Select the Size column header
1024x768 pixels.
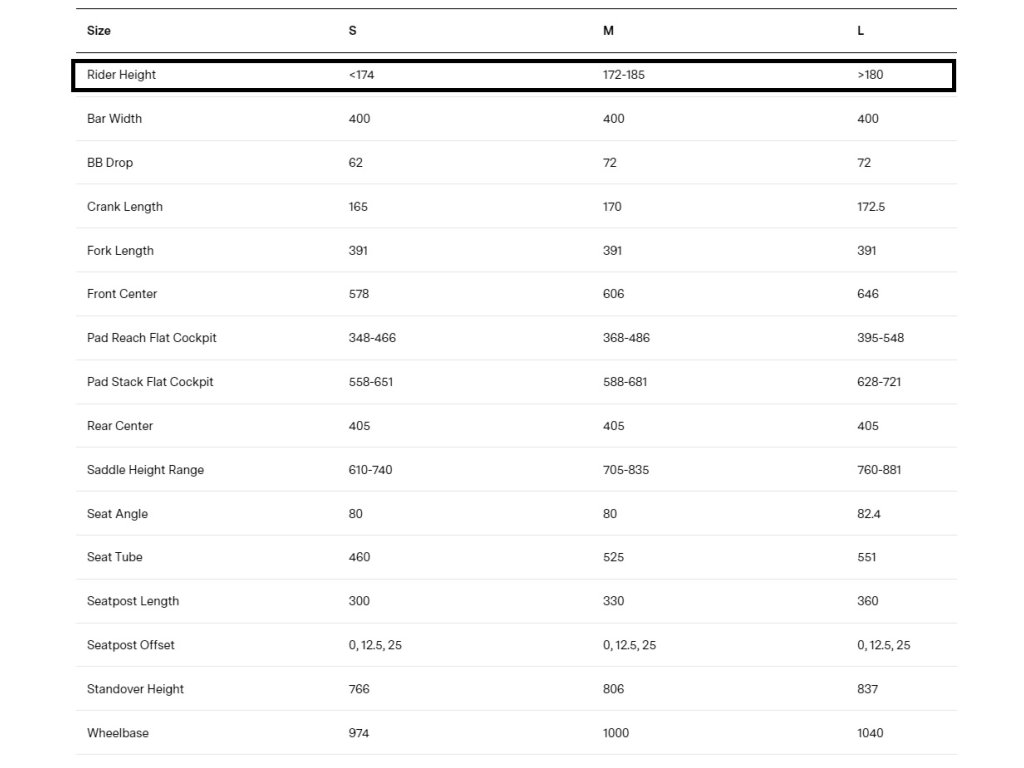pyautogui.click(x=99, y=31)
